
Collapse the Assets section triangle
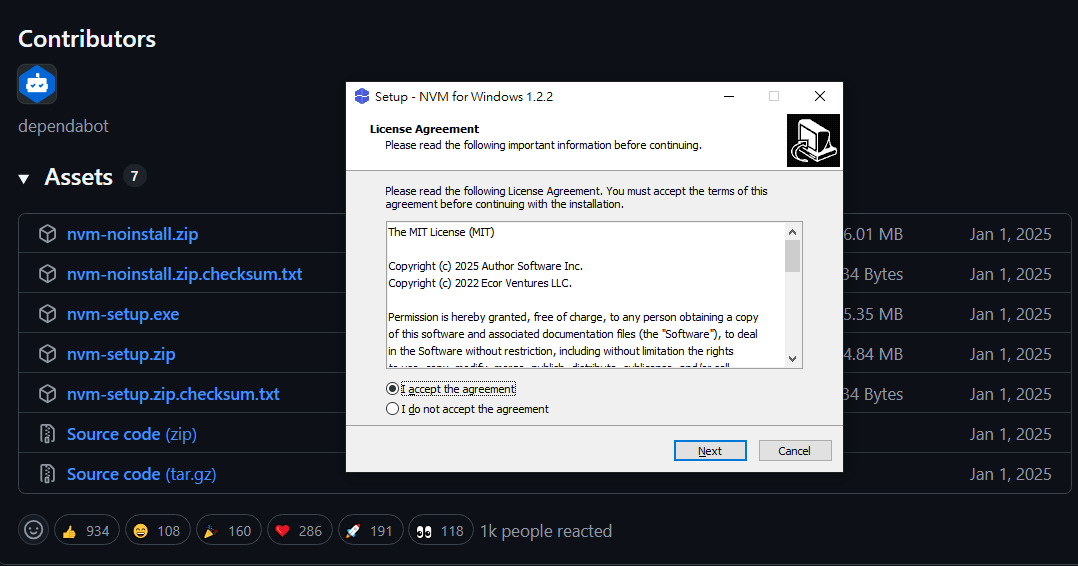(x=24, y=179)
